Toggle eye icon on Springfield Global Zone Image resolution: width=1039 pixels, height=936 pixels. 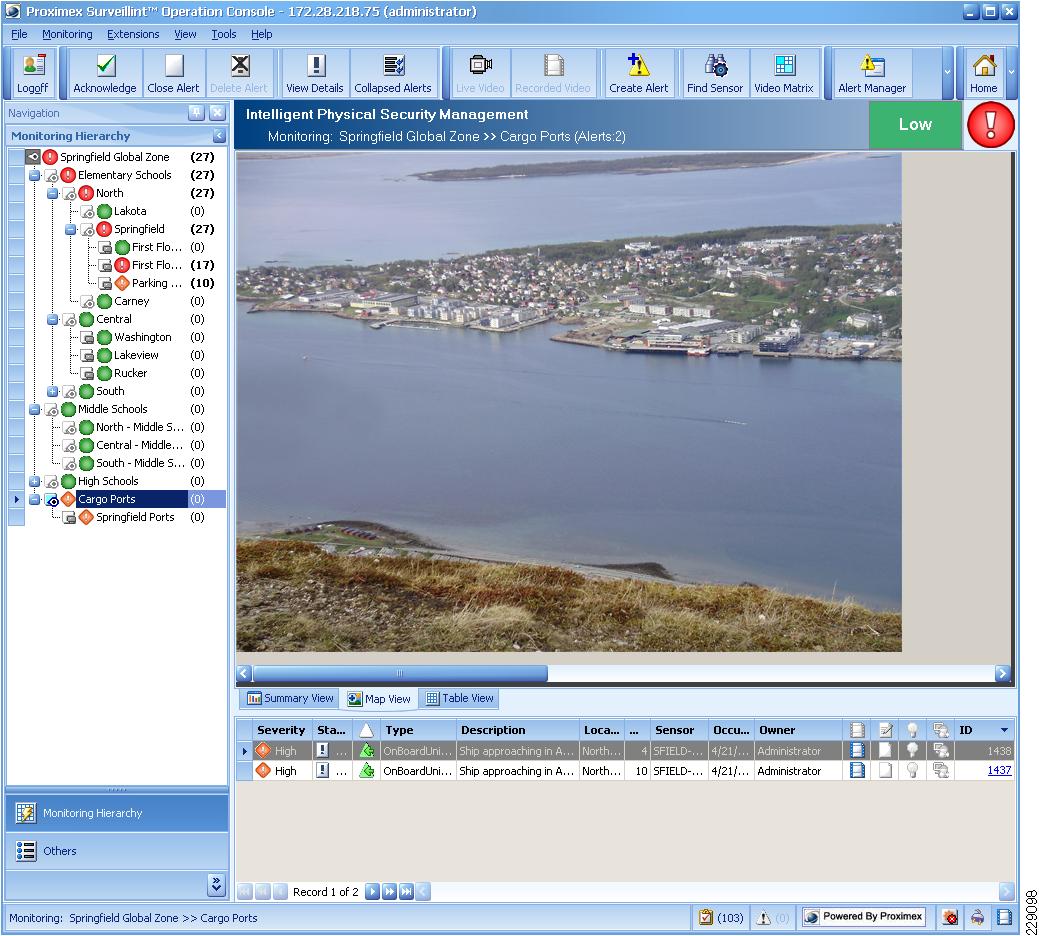pyautogui.click(x=33, y=157)
